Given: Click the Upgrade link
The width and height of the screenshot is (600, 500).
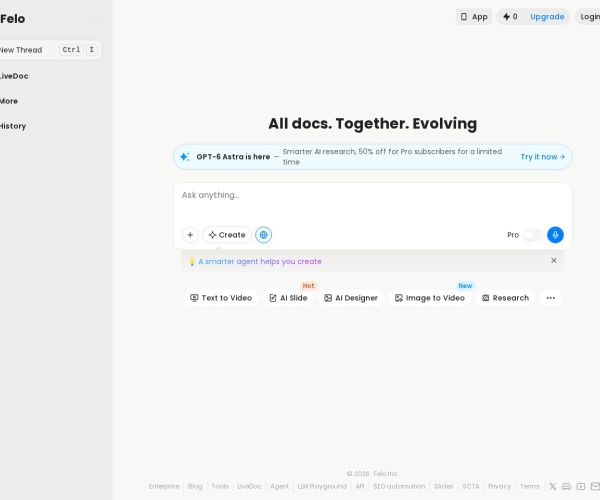Looking at the screenshot, I should 547,17.
